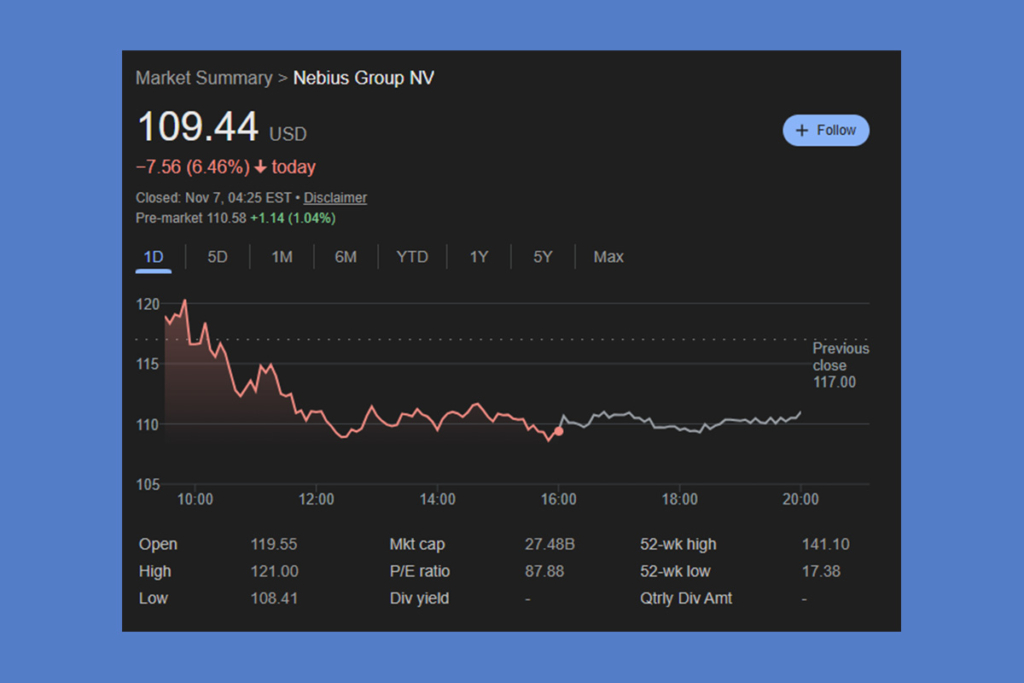Navigate back to Market Summary

(x=204, y=78)
